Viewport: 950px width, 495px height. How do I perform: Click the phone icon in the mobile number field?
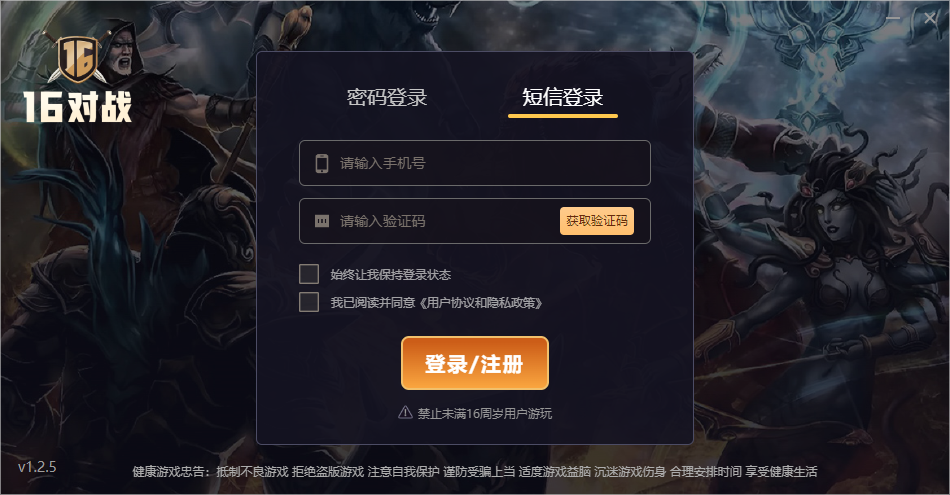pyautogui.click(x=322, y=163)
